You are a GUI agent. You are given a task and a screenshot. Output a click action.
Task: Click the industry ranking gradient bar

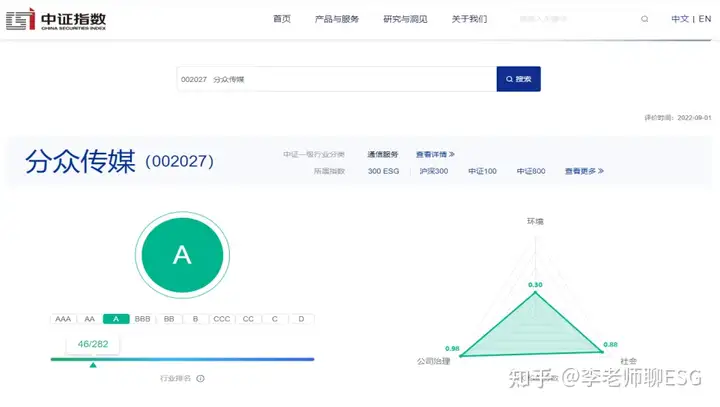[x=182, y=359]
